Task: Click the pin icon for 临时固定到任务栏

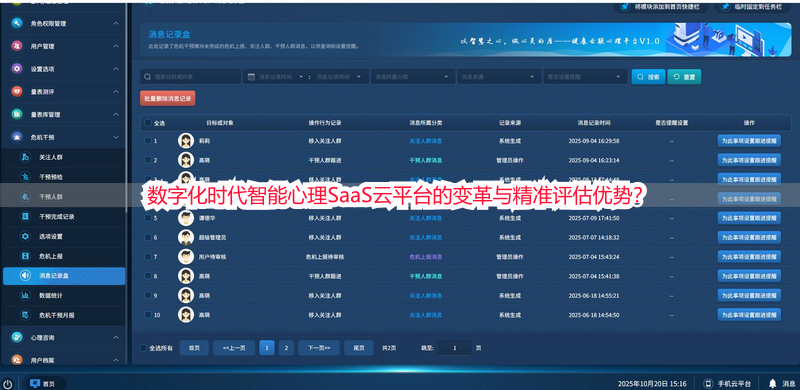Action: pos(725,7)
